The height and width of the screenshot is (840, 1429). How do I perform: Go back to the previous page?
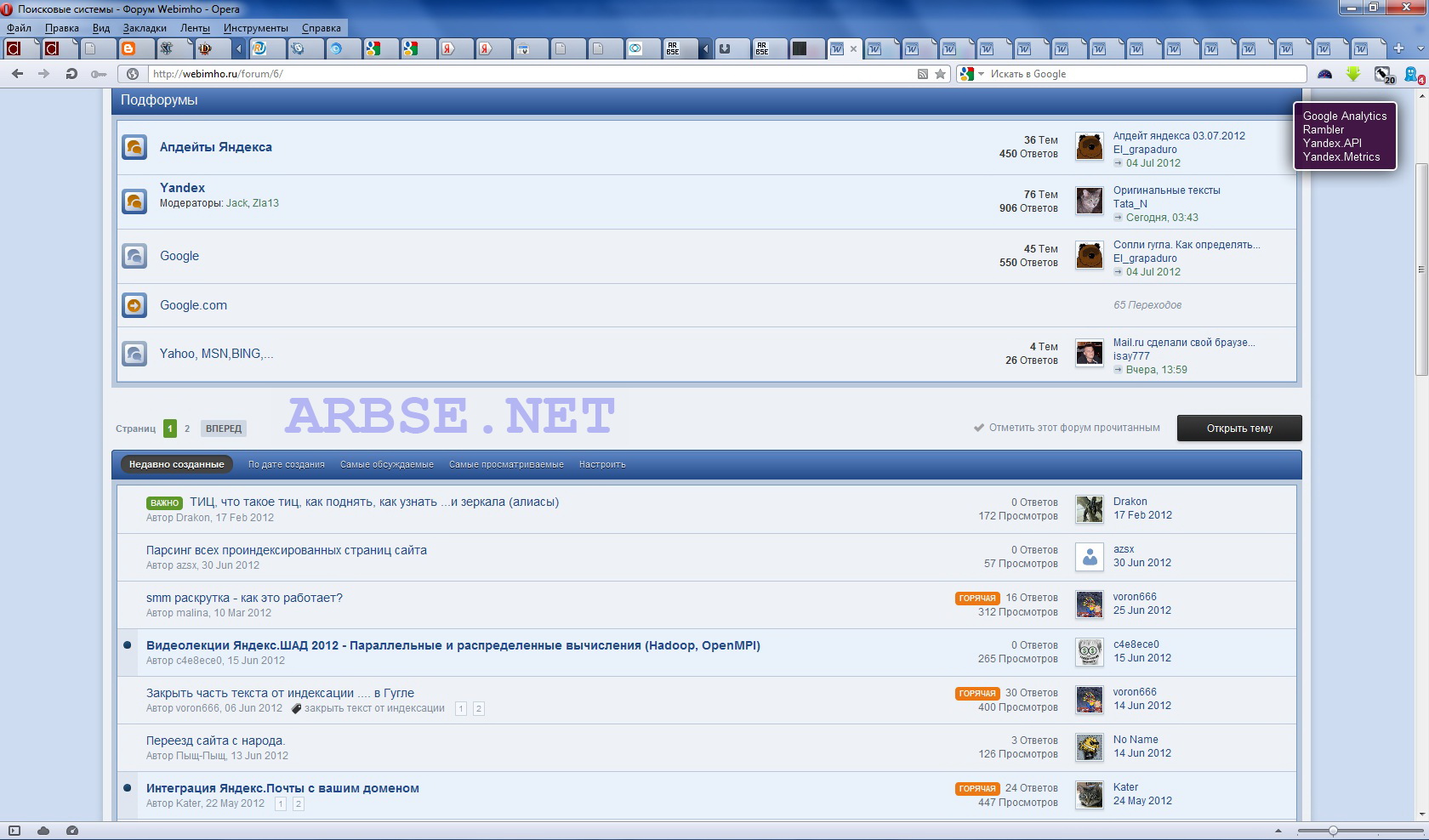[17, 74]
